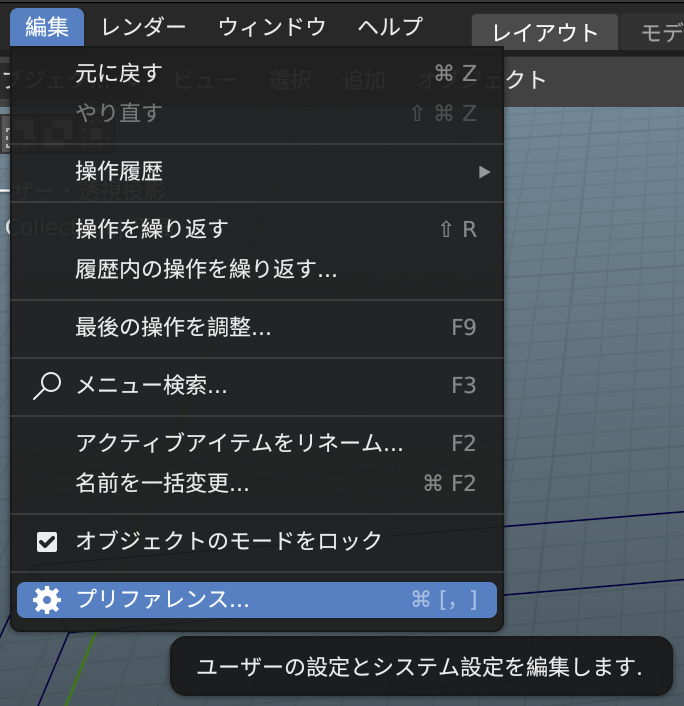Viewport: 684px width, 706px height.
Task: Open プリファレンス...
Action: [257, 600]
